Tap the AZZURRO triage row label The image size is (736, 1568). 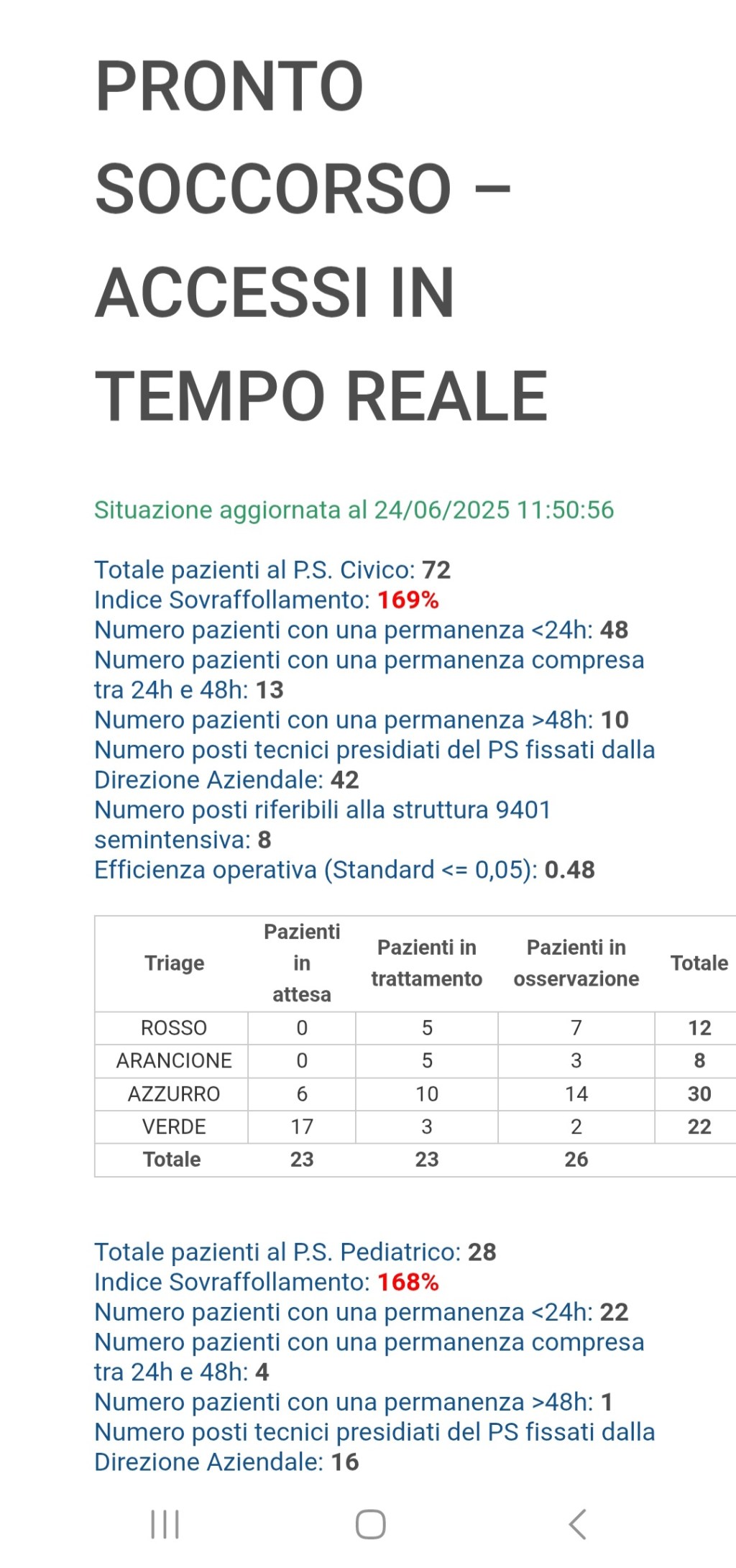point(174,1094)
